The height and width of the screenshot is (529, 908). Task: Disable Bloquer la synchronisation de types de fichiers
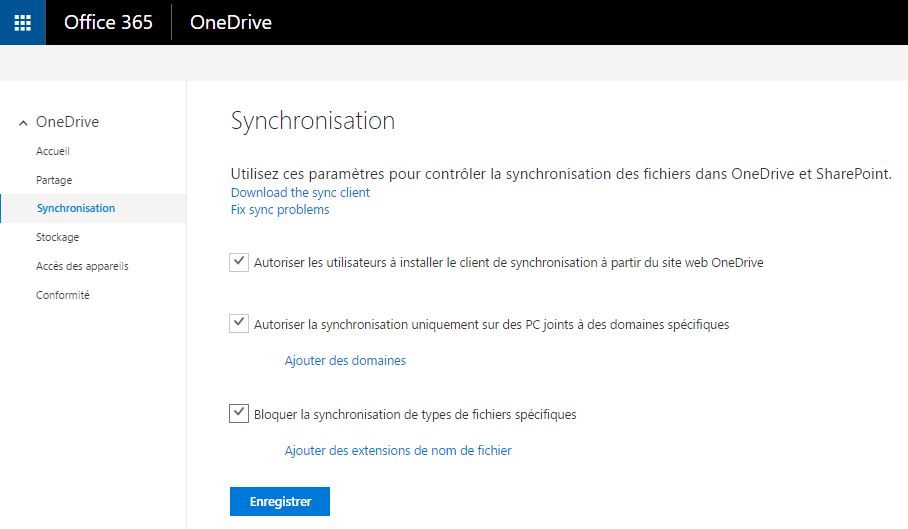click(x=239, y=413)
